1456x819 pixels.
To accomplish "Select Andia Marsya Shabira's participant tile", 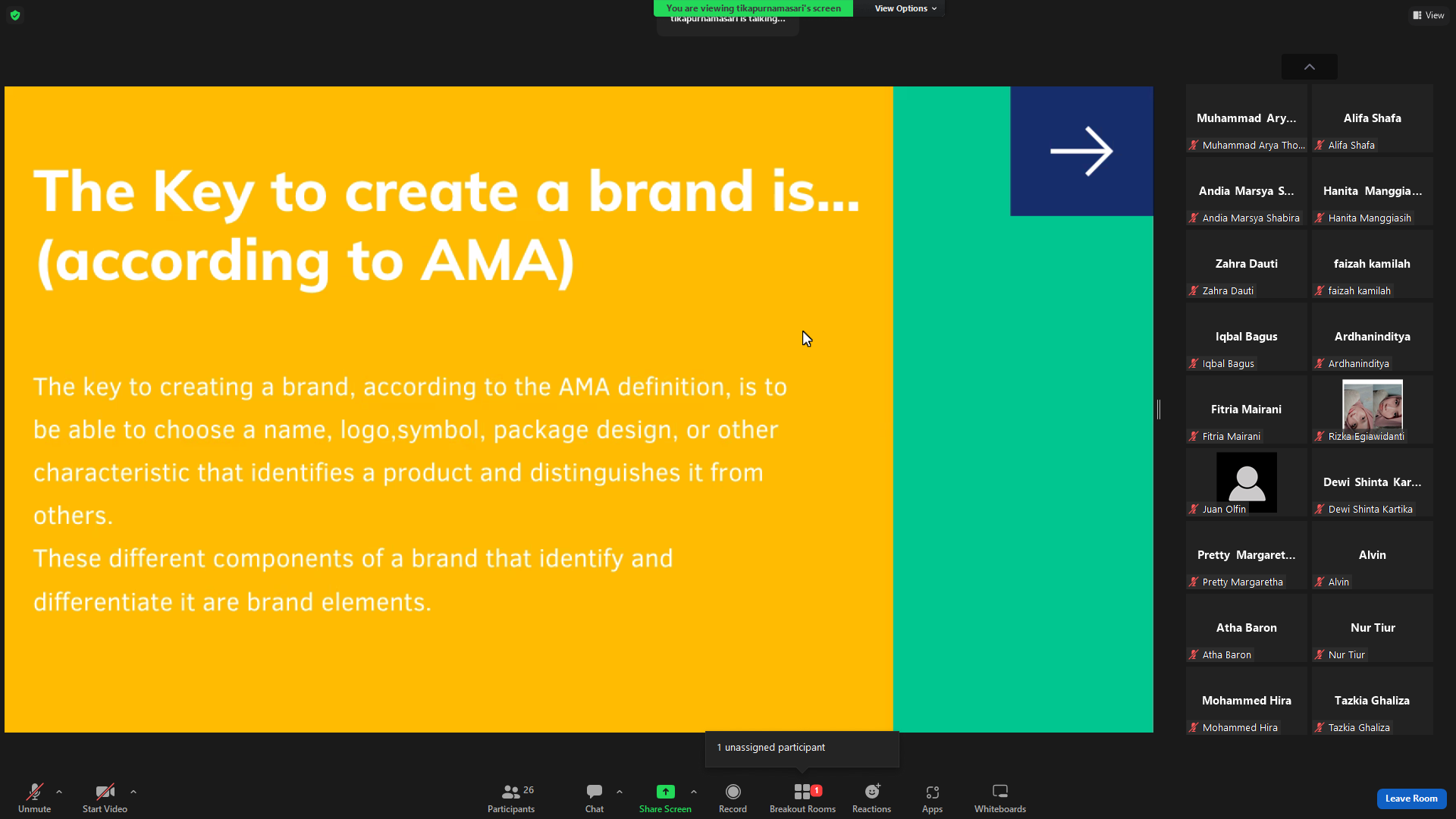I will [x=1247, y=191].
